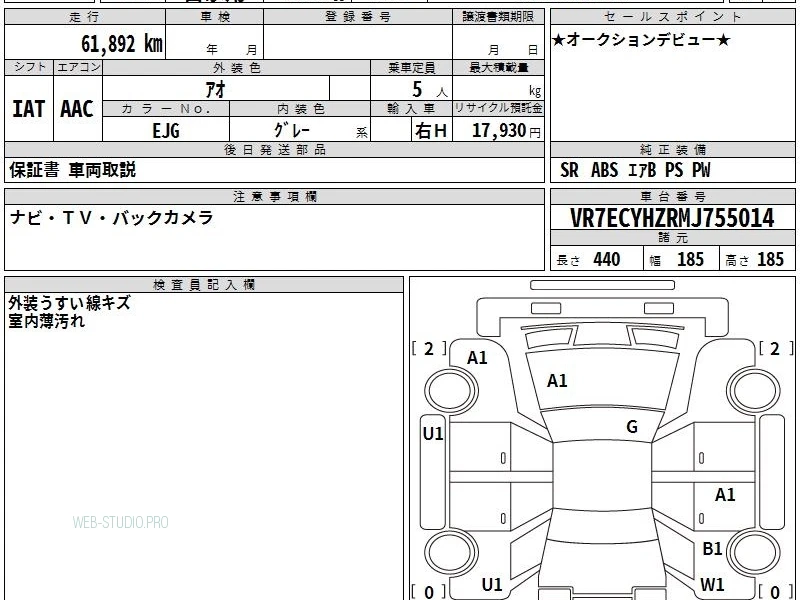Image resolution: width=800 pixels, height=600 pixels.
Task: Click the エアコン header cell
Action: pyautogui.click(x=78, y=67)
